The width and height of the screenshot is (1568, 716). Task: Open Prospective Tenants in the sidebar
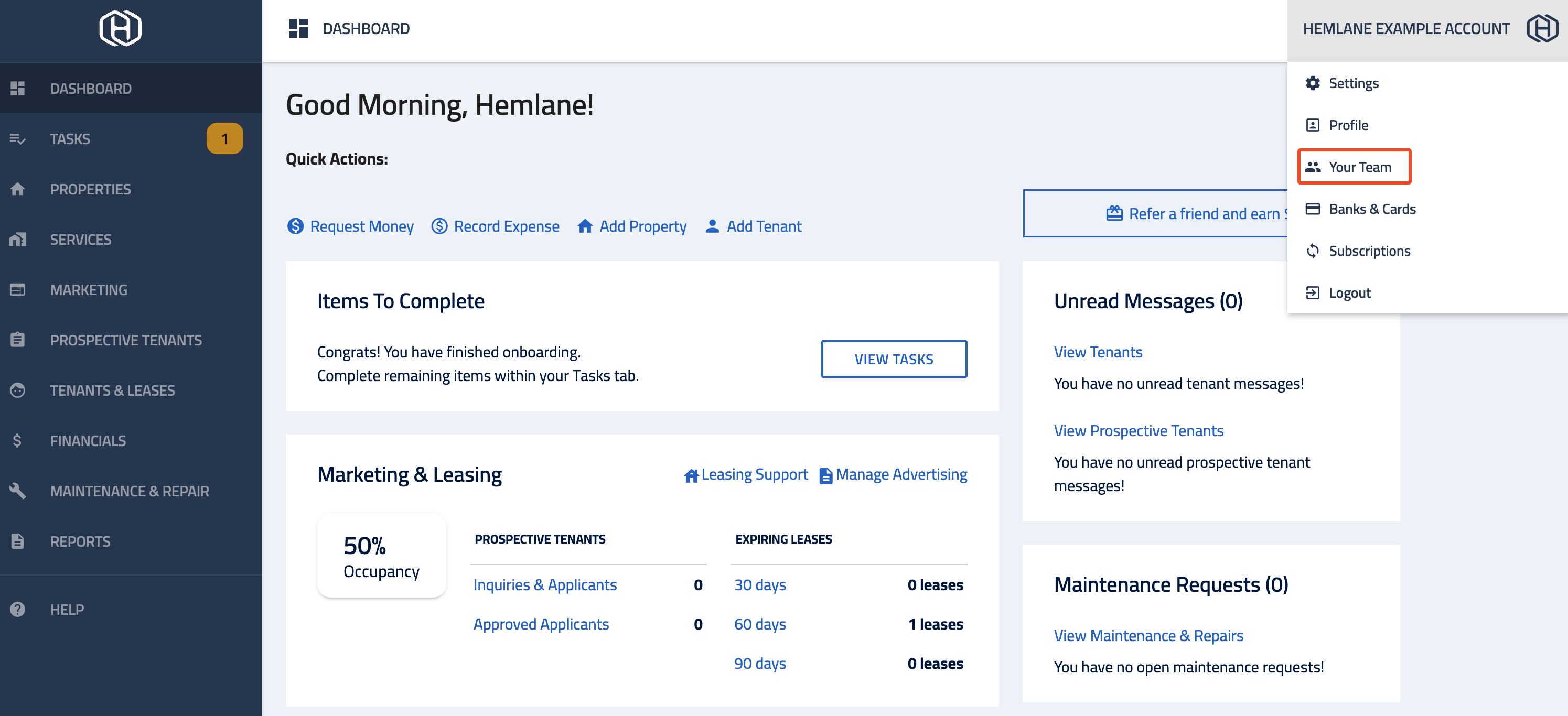131,340
